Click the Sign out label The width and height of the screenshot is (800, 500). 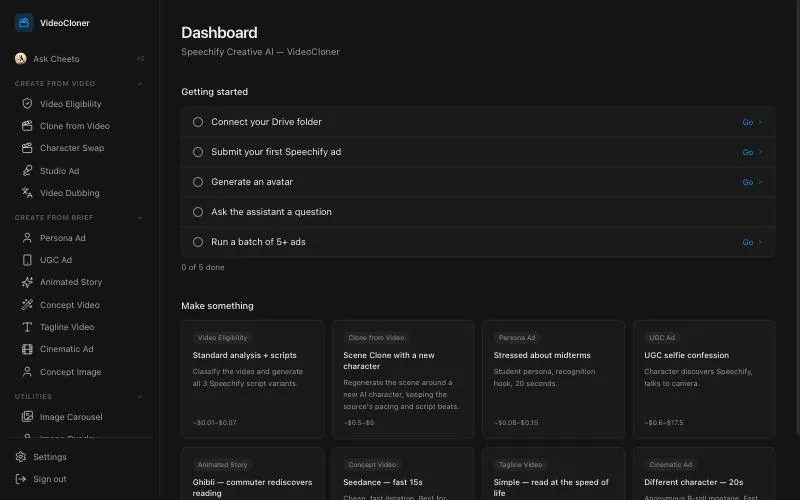[49, 479]
